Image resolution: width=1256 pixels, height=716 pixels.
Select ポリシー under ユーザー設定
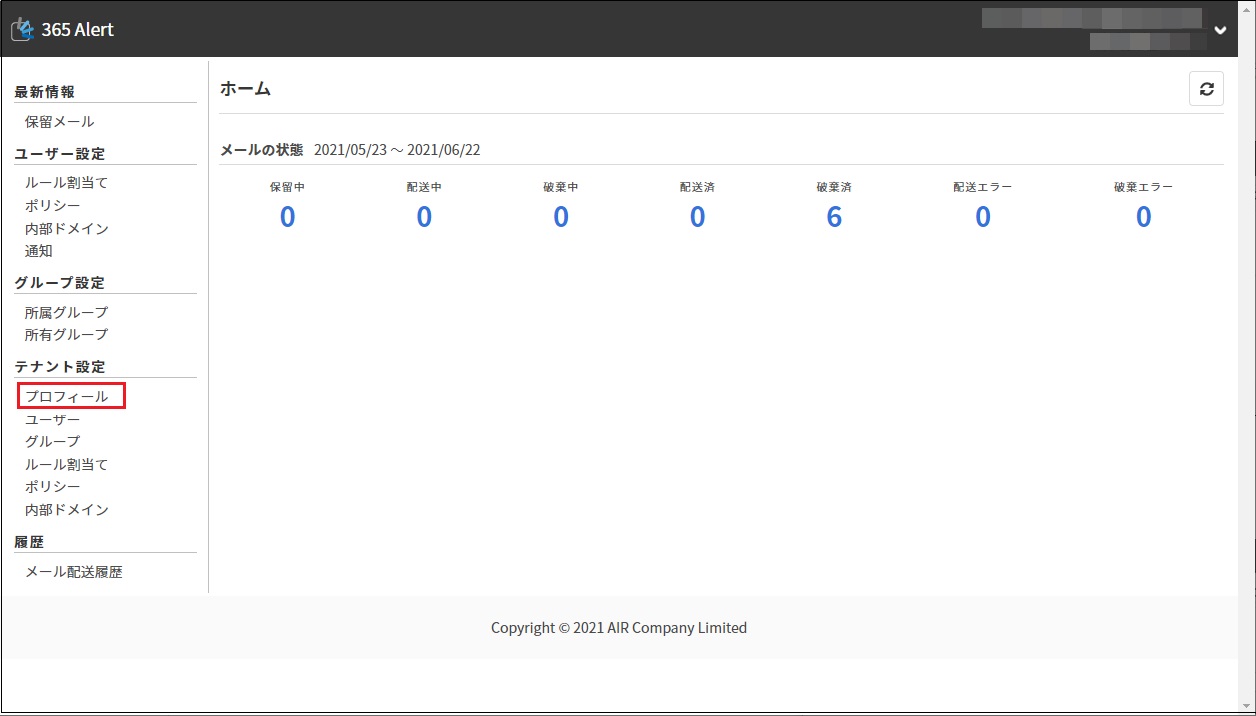(52, 206)
